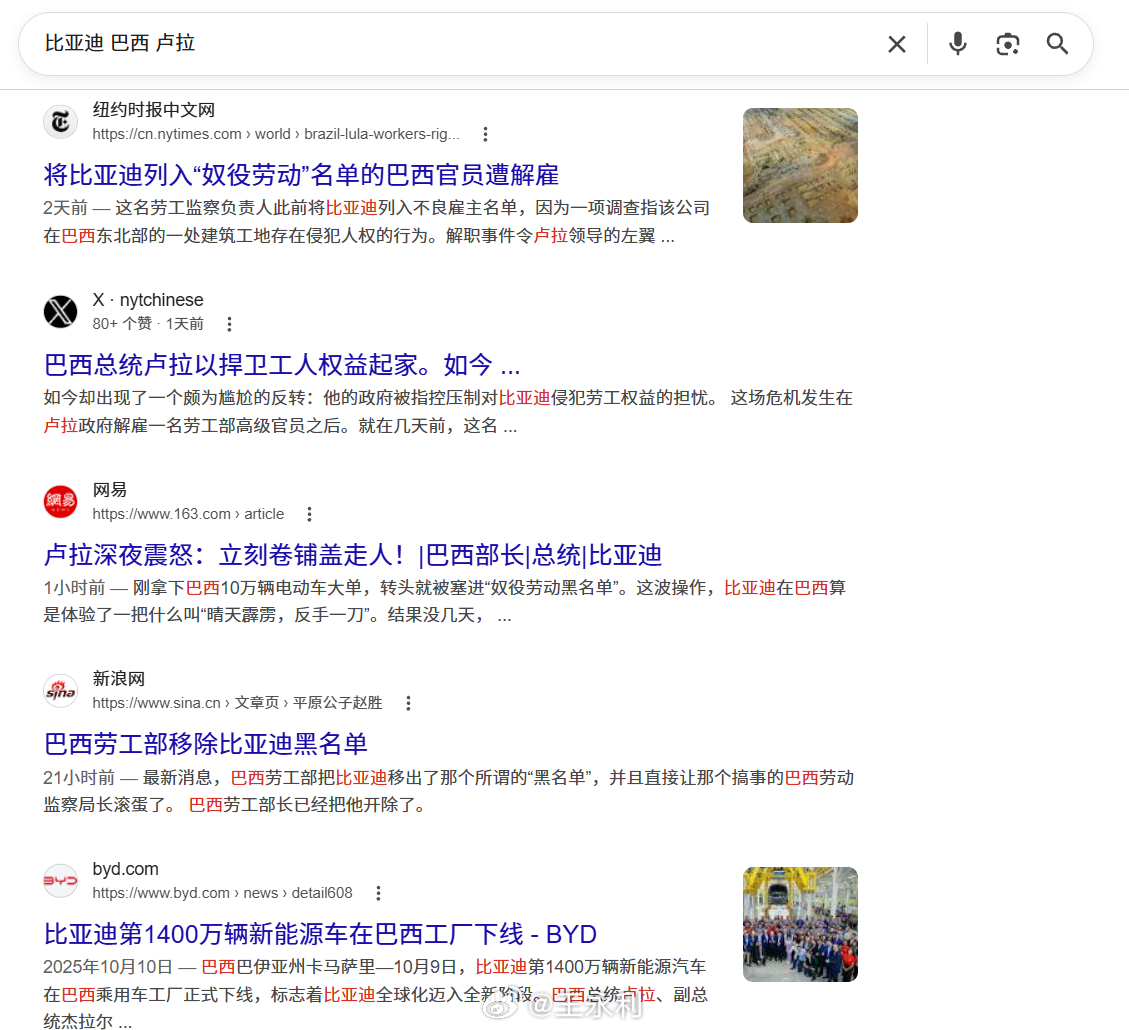Viewport: 1129px width, 1030px height.
Task: Click the 新浪网 site name
Action: [x=119, y=679]
